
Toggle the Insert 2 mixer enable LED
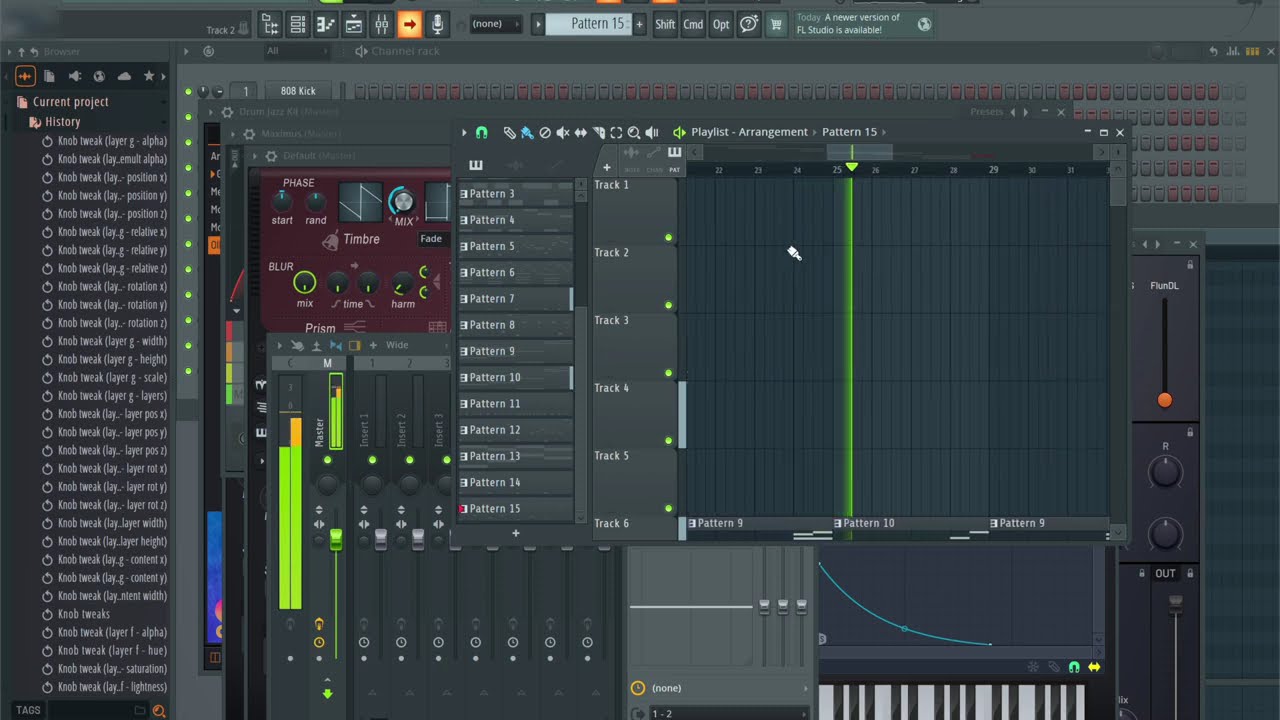[409, 460]
